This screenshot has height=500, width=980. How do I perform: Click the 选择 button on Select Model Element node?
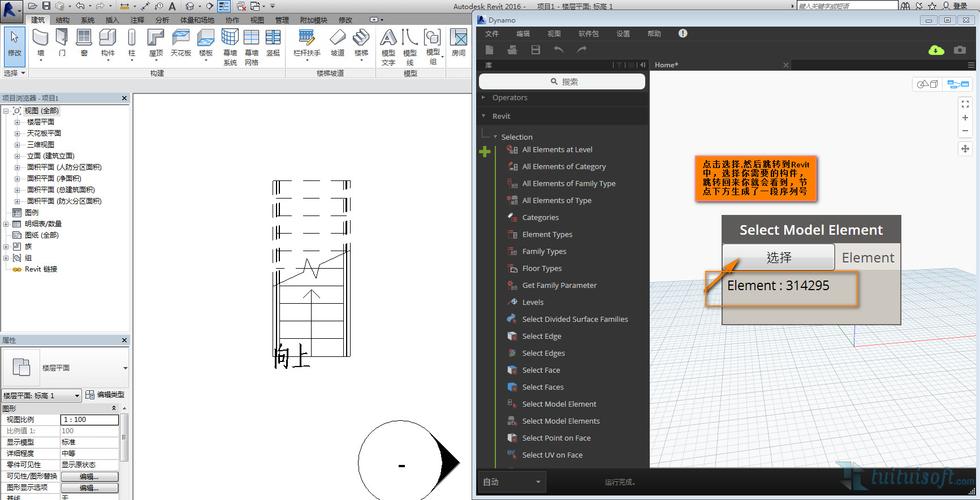pyautogui.click(x=778, y=257)
